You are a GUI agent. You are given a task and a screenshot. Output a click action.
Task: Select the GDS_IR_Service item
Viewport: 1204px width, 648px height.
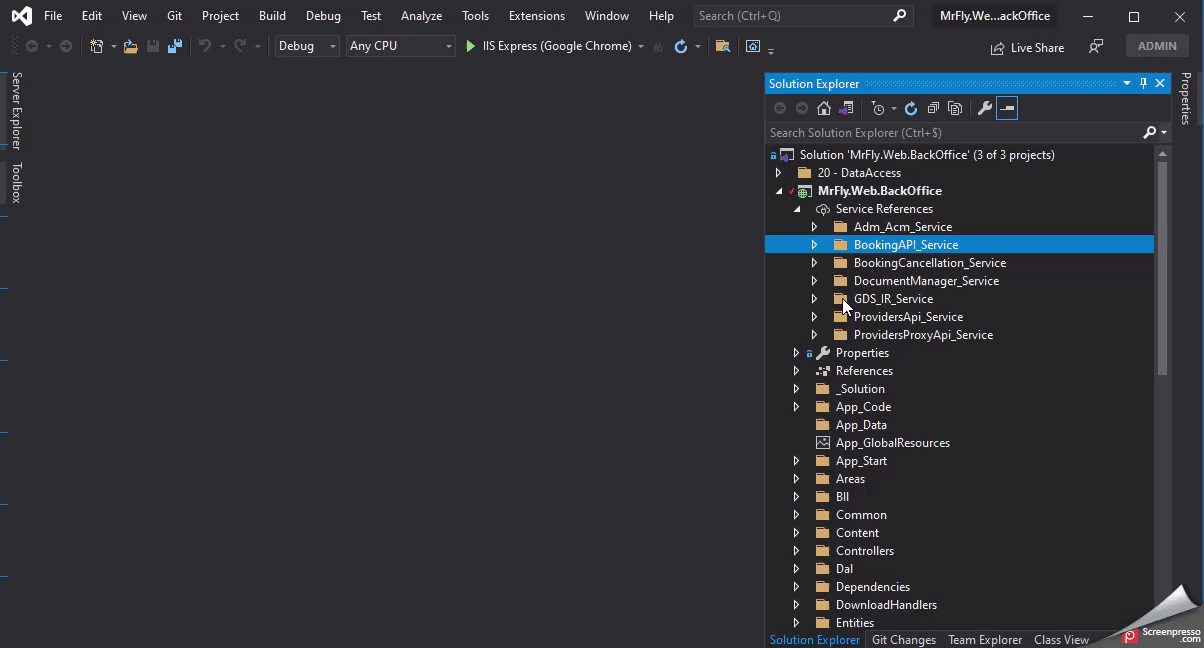pos(893,299)
